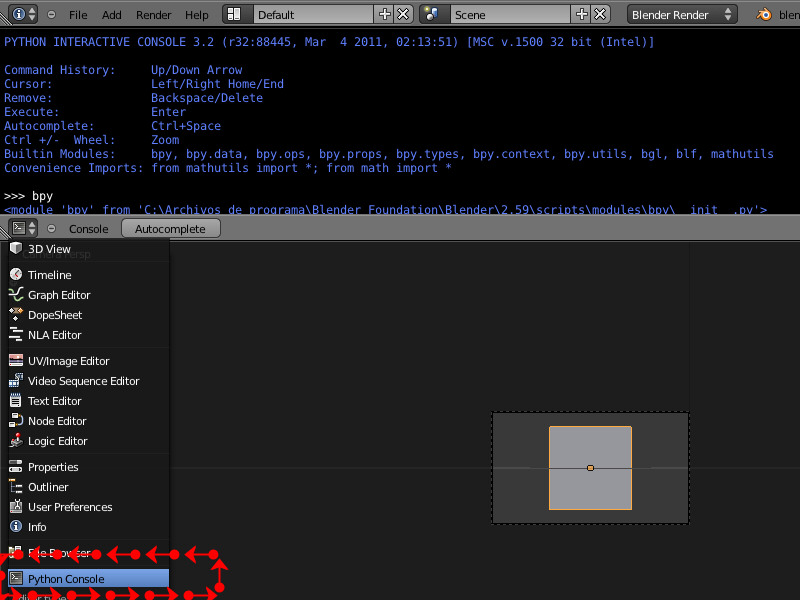Click the NLA Editor strips icon
The width and height of the screenshot is (800, 600).
[x=16, y=334]
